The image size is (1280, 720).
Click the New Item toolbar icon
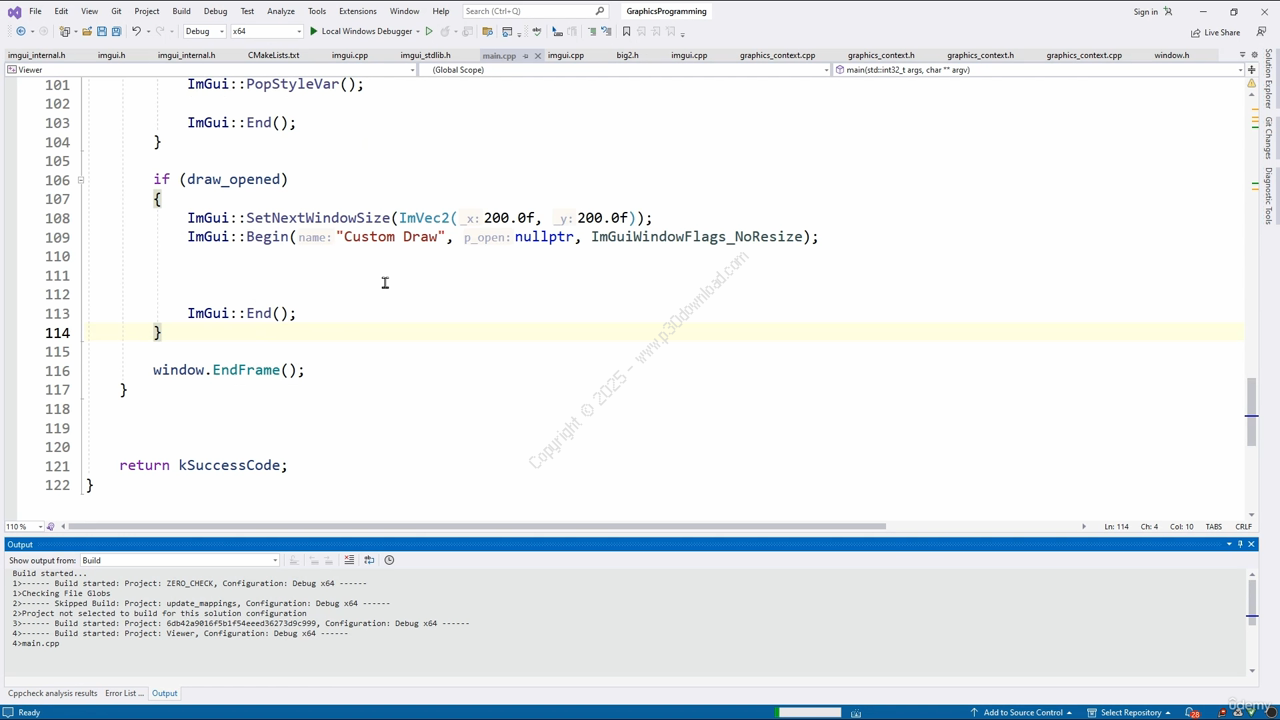pyautogui.click(x=65, y=31)
